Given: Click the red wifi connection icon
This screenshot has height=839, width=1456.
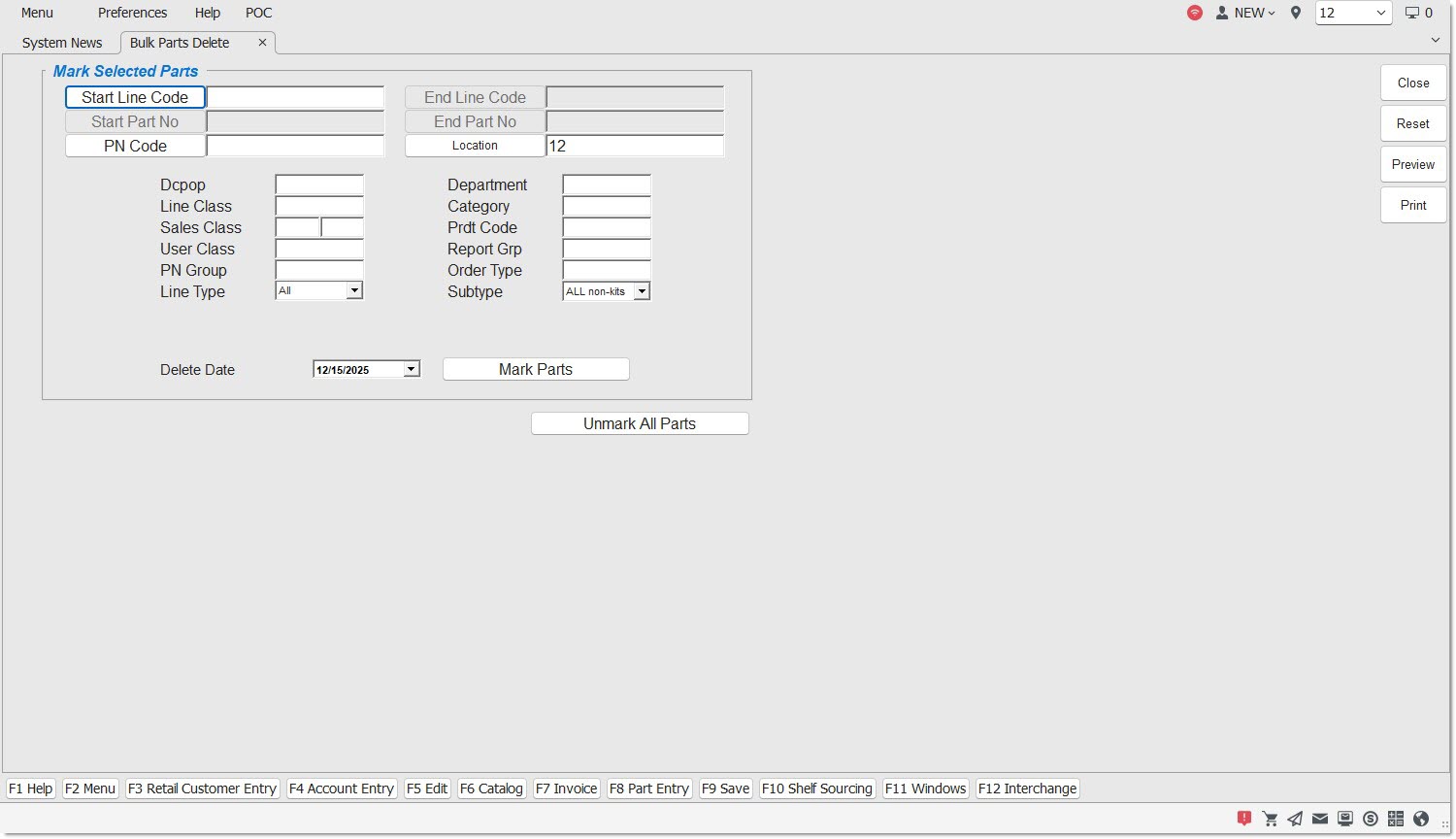Looking at the screenshot, I should click(1195, 13).
